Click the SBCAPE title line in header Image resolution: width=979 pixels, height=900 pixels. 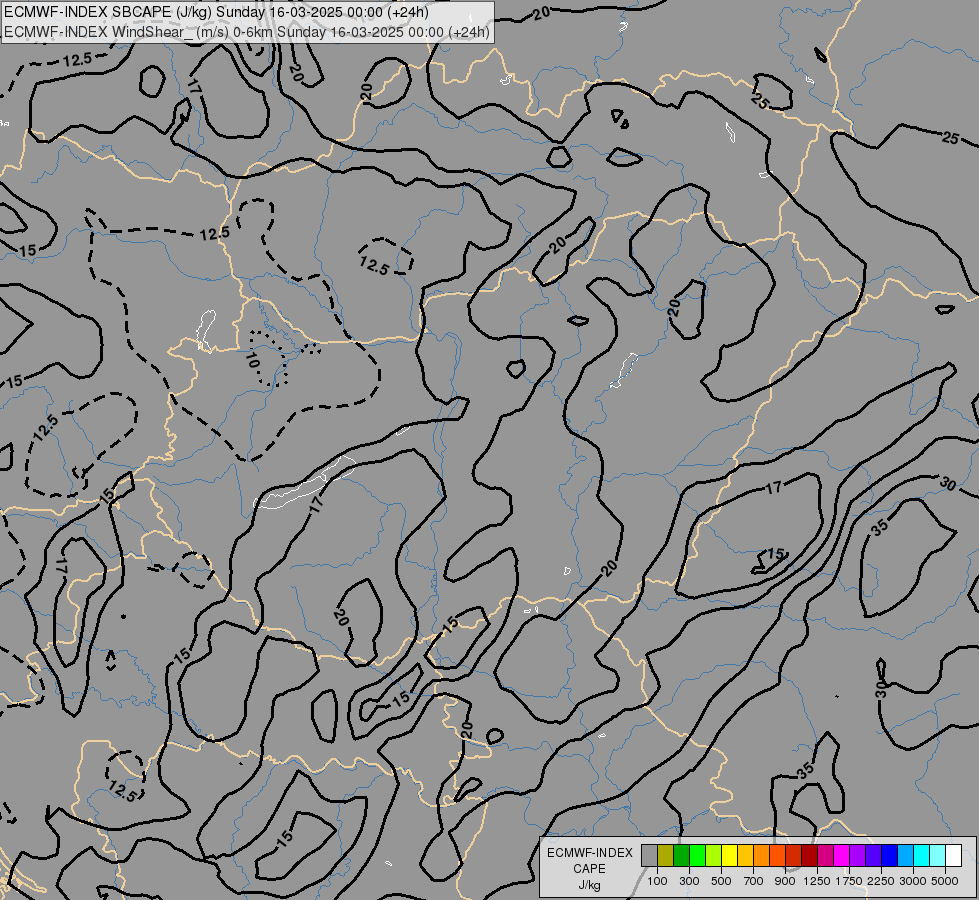click(216, 12)
